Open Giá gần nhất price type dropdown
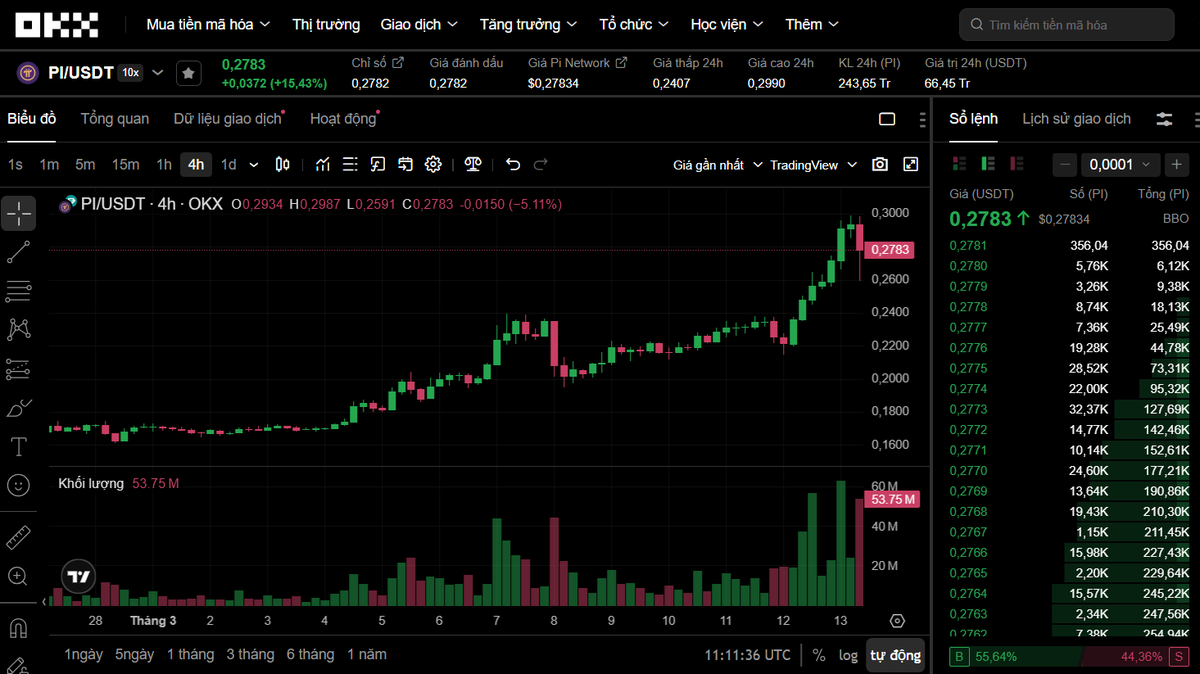This screenshot has height=674, width=1200. [718, 165]
